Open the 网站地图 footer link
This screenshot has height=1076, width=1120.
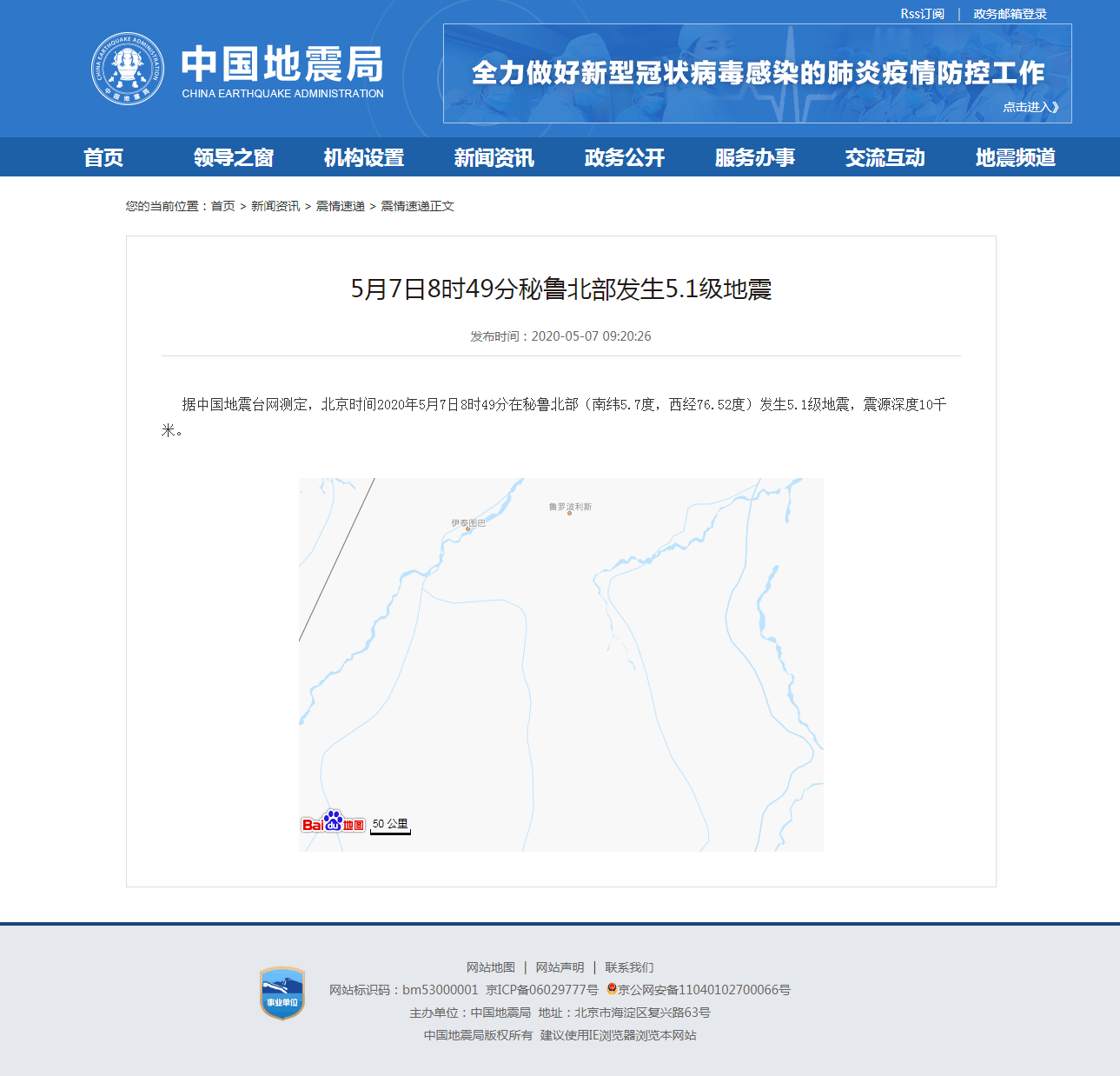(491, 966)
